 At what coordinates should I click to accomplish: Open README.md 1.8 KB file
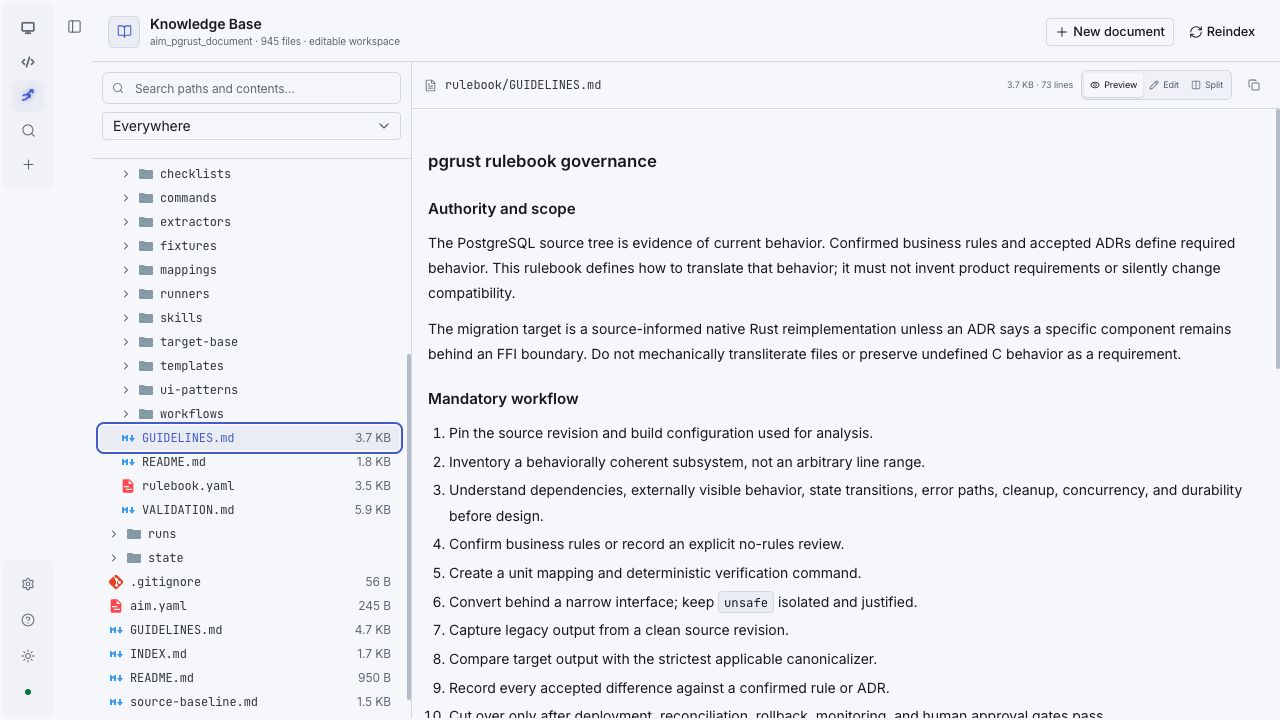point(250,462)
